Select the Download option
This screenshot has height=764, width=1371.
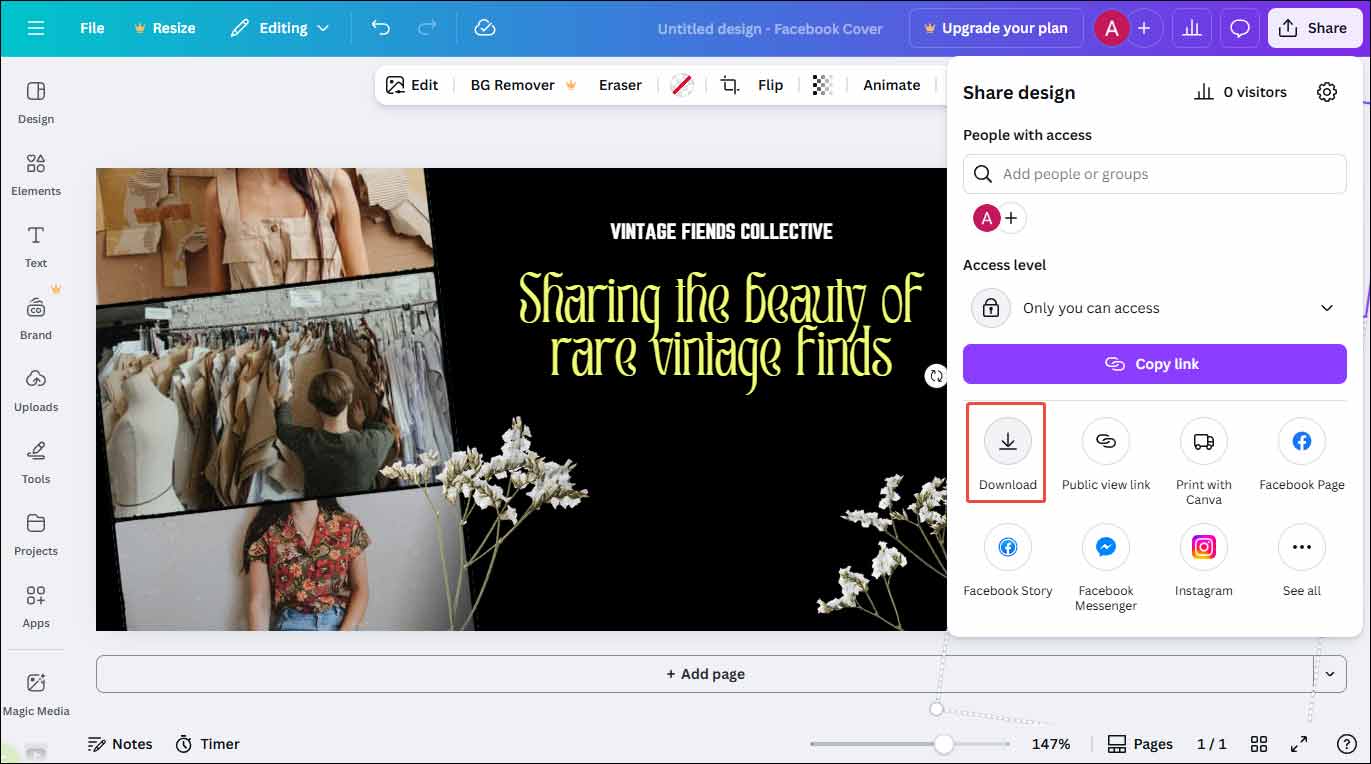[x=1006, y=452]
